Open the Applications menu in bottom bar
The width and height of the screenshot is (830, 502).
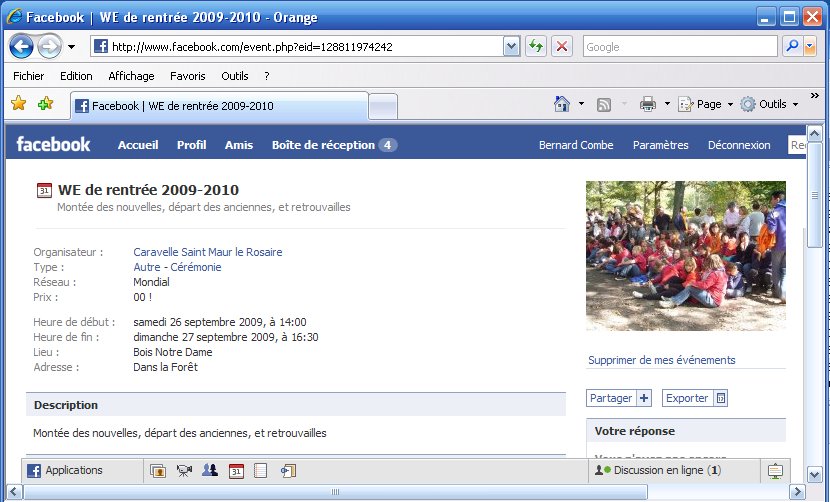(x=65, y=470)
